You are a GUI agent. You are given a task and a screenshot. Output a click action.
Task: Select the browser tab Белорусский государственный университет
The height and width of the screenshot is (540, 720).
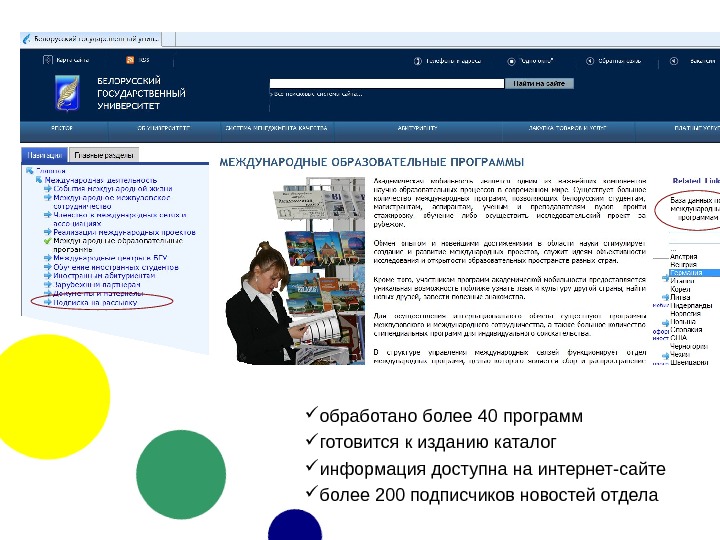tap(90, 39)
